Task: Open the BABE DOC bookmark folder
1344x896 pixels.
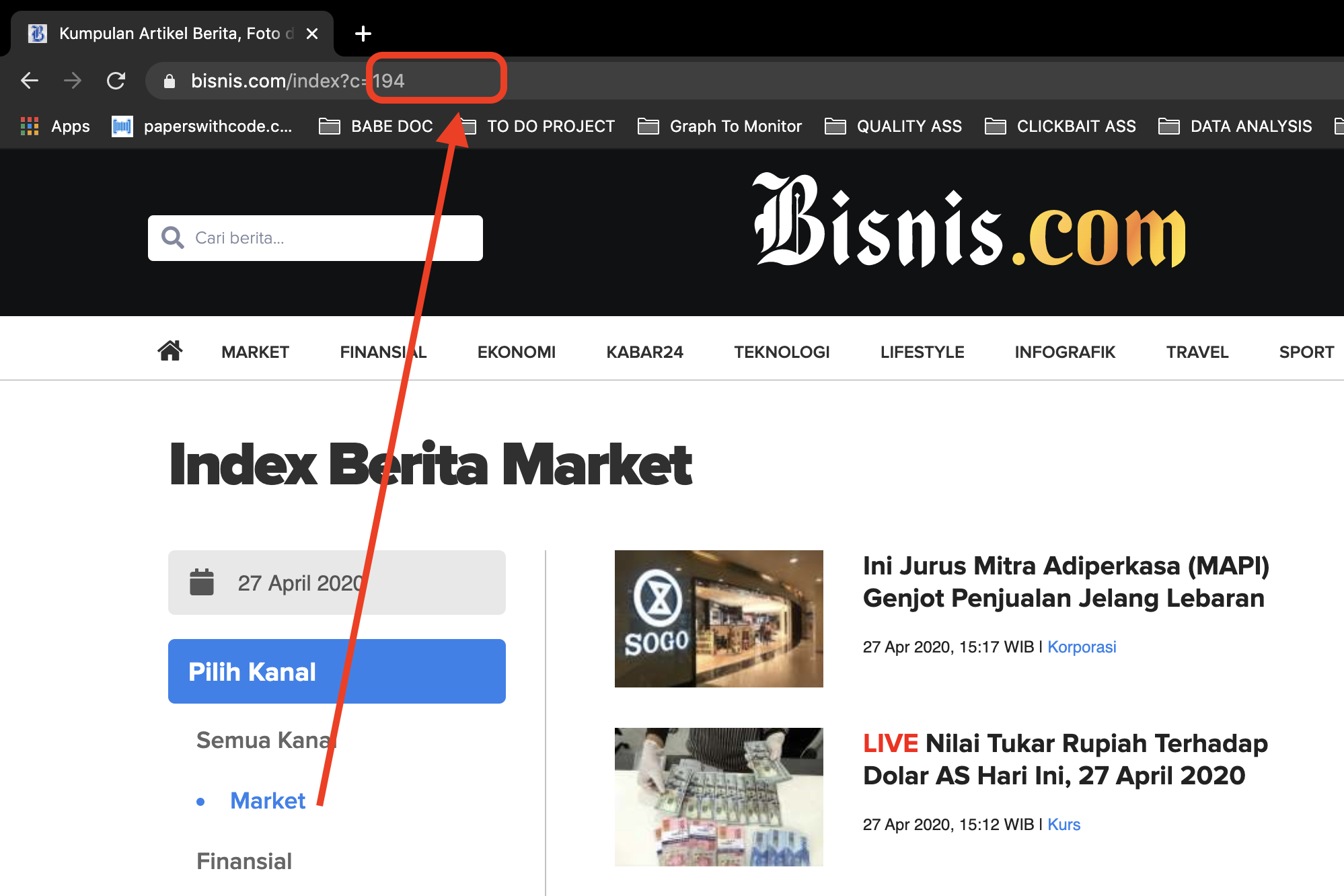Action: 376,126
